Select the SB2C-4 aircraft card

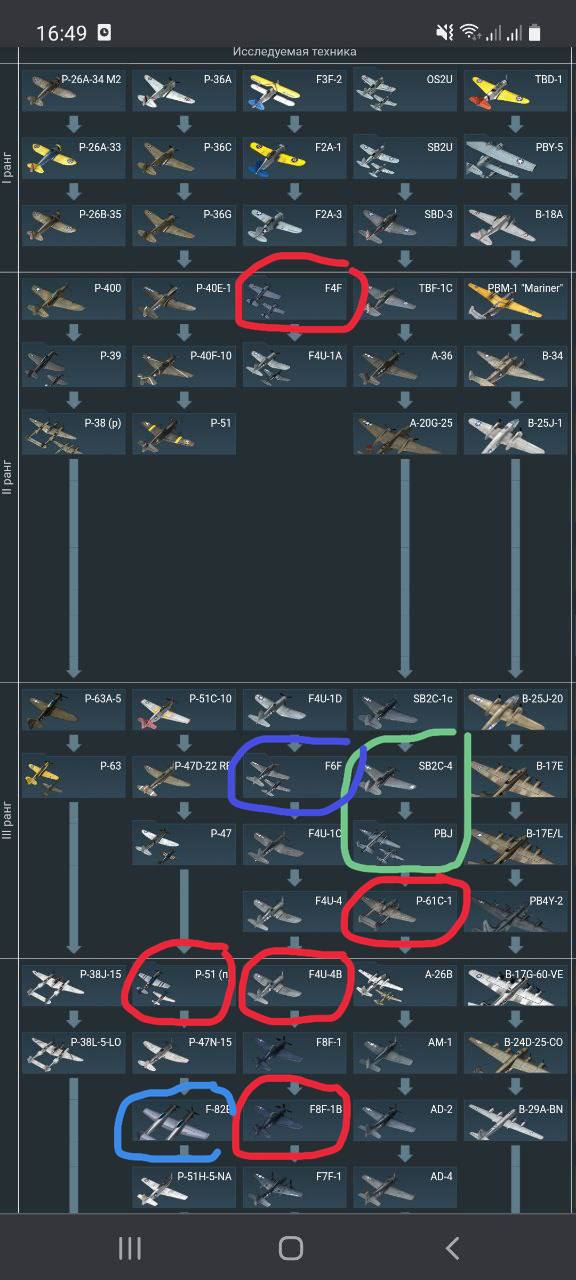pyautogui.click(x=405, y=777)
